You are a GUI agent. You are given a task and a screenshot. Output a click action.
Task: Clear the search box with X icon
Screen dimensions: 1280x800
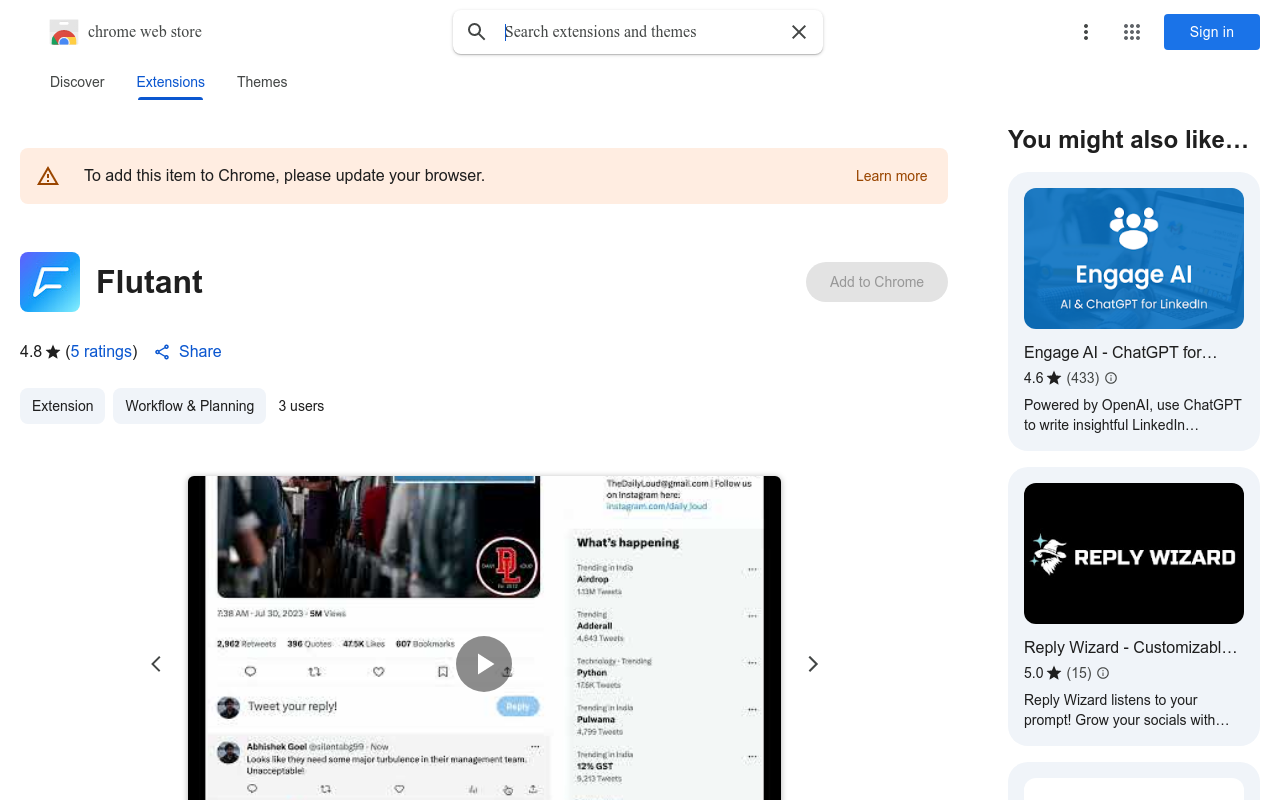(799, 32)
